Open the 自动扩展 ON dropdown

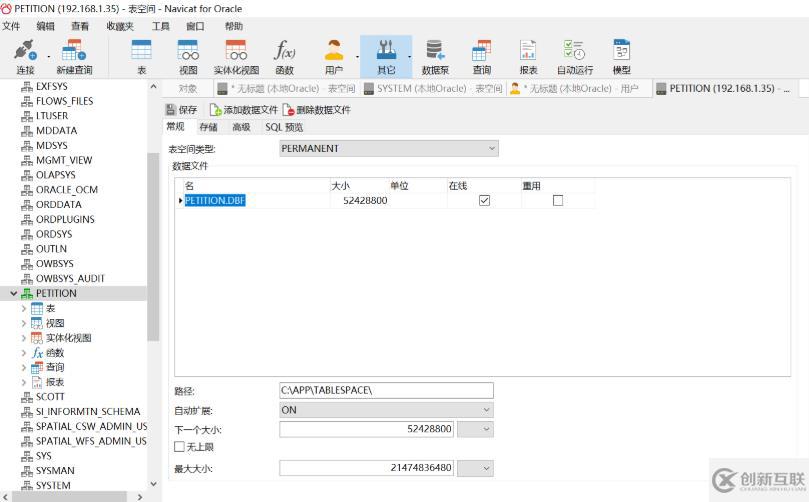386,410
